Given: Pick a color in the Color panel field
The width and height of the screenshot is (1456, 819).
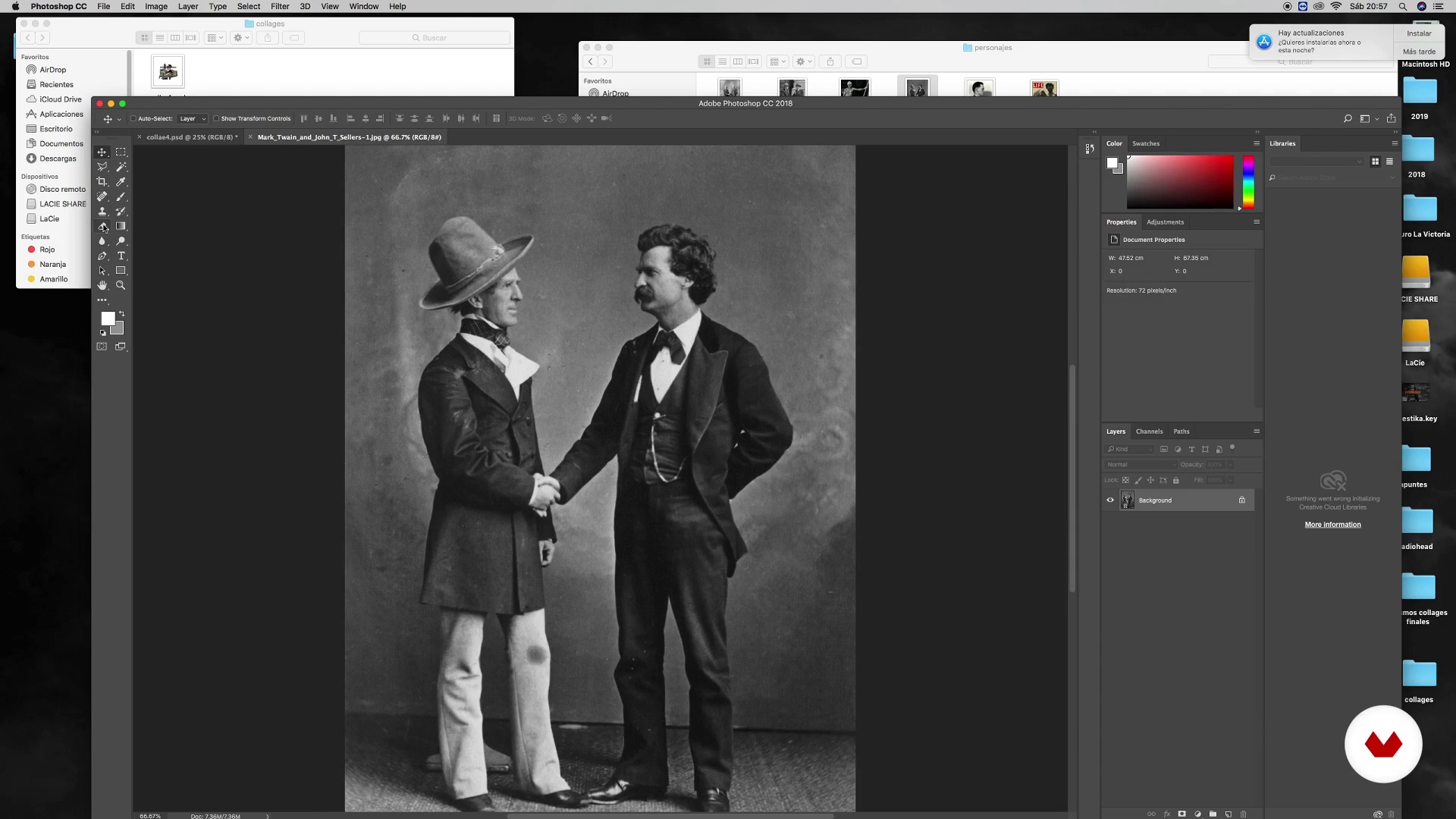Looking at the screenshot, I should pyautogui.click(x=1180, y=182).
